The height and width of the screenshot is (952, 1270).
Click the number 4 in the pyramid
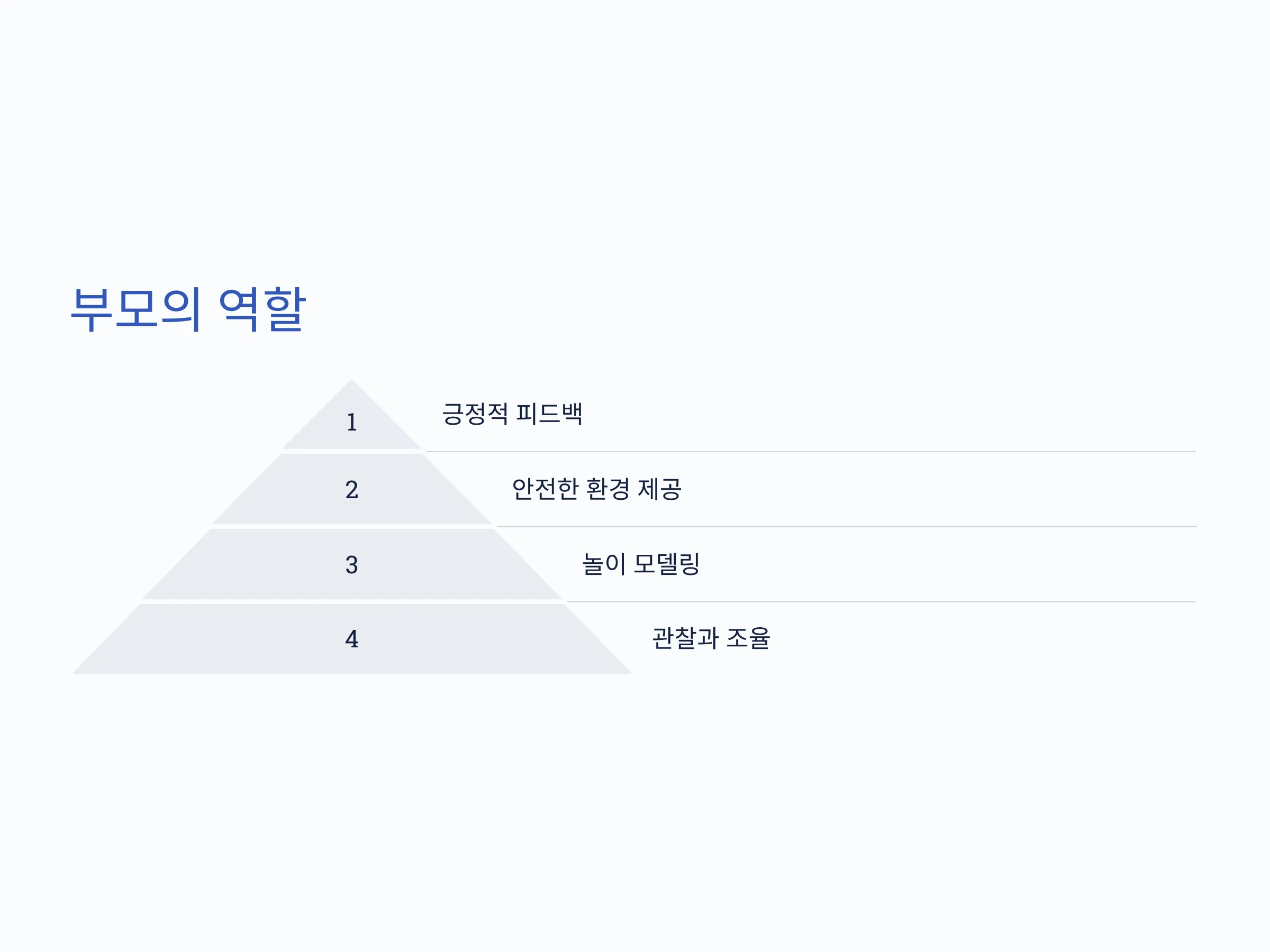click(x=352, y=639)
